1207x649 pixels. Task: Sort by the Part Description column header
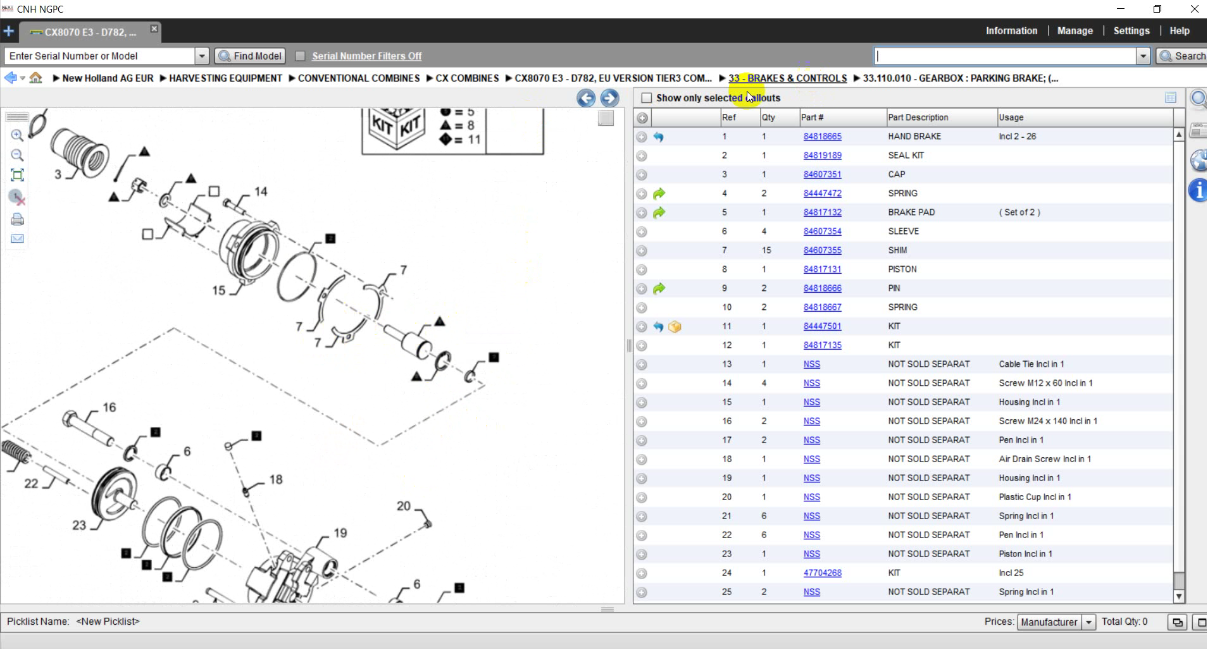click(940, 118)
